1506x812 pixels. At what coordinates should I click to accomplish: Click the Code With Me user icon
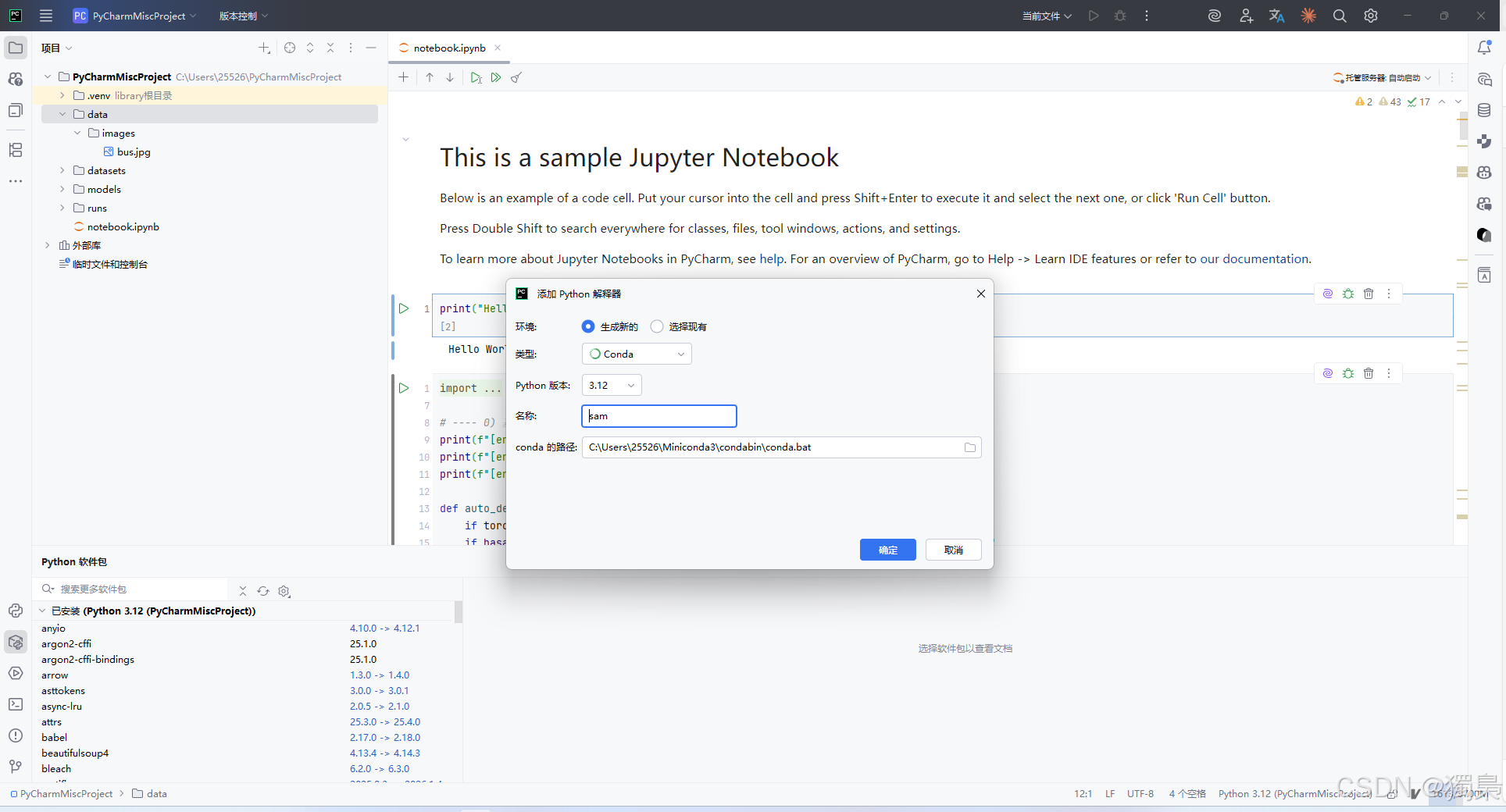coord(1246,16)
